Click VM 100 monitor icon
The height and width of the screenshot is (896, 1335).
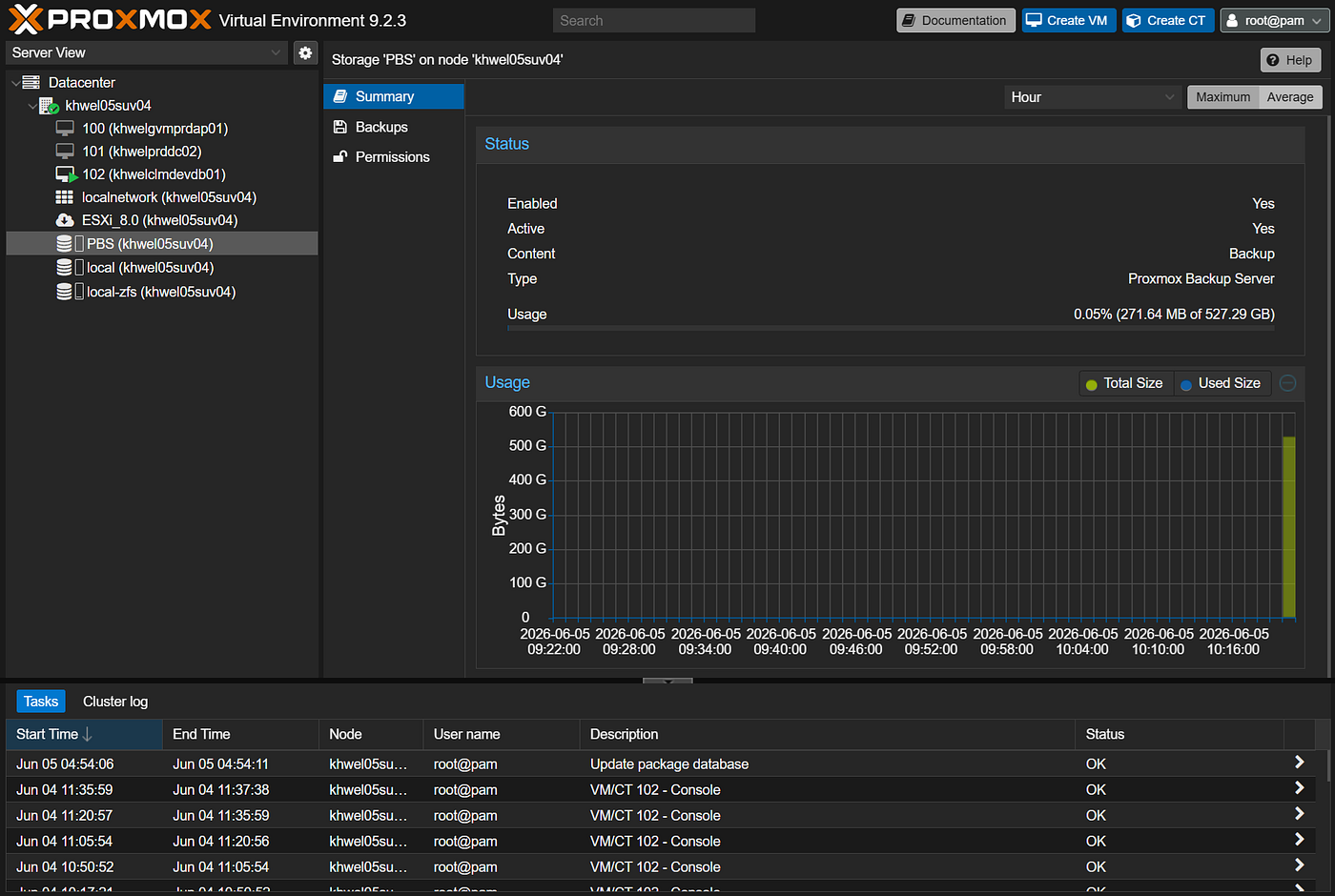65,129
